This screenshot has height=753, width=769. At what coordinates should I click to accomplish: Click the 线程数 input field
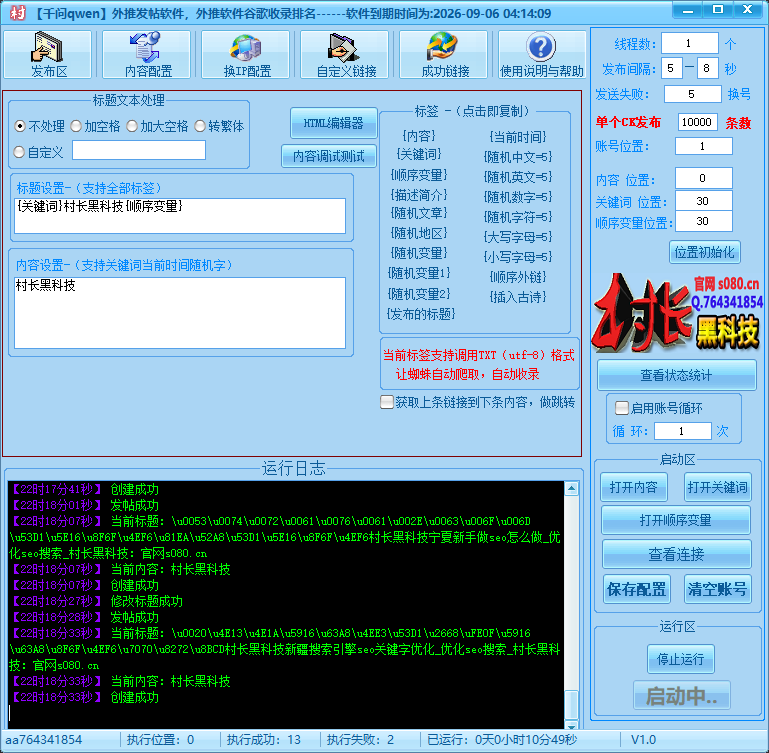690,43
